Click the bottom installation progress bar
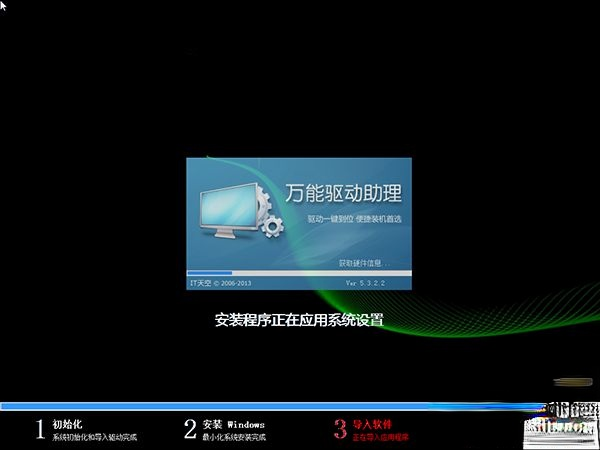The width and height of the screenshot is (600, 450). 272,406
